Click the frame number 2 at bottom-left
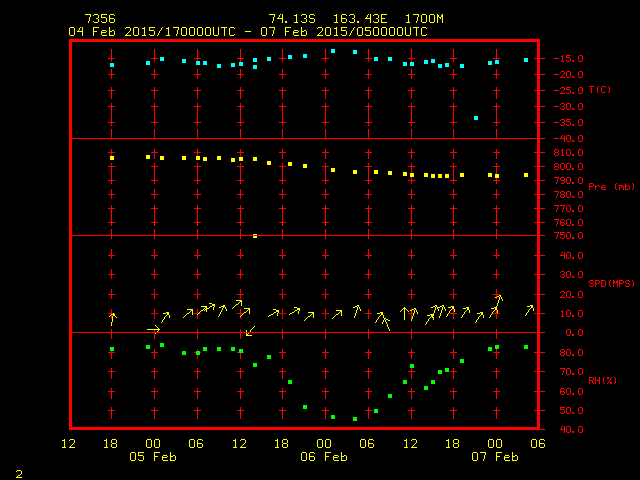 [19, 472]
